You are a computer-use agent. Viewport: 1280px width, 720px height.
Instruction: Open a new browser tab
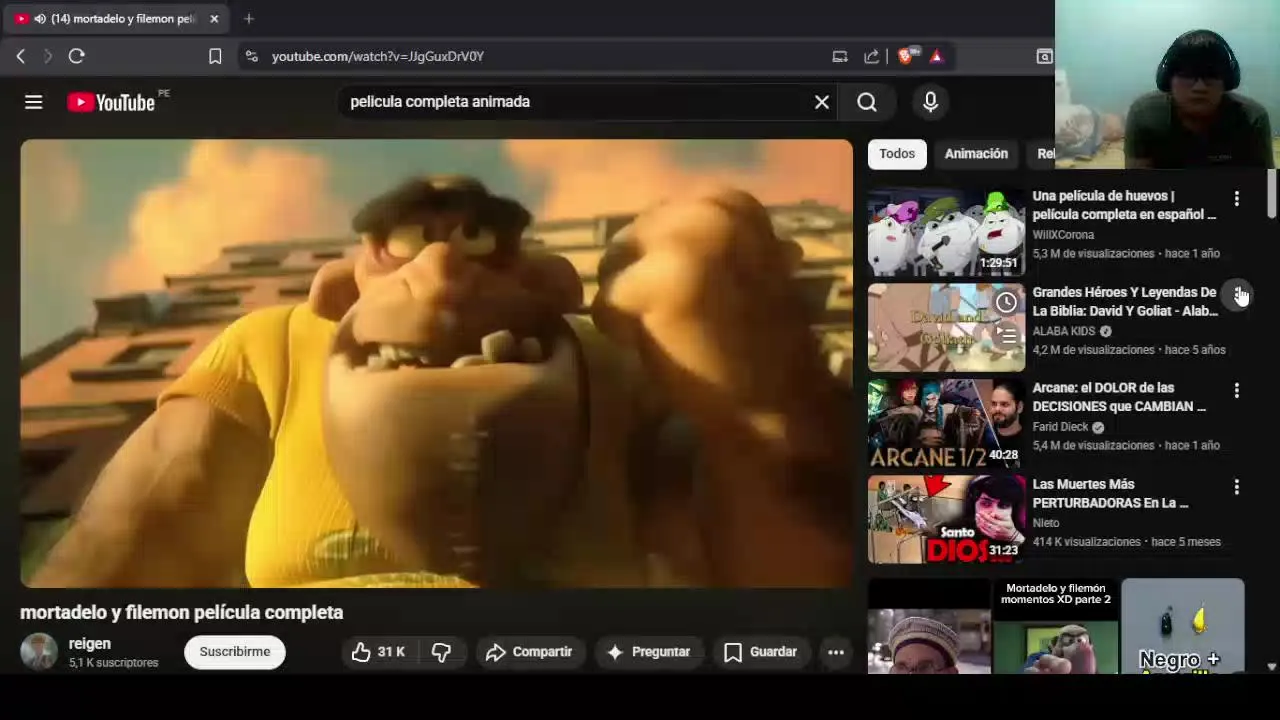pyautogui.click(x=249, y=19)
